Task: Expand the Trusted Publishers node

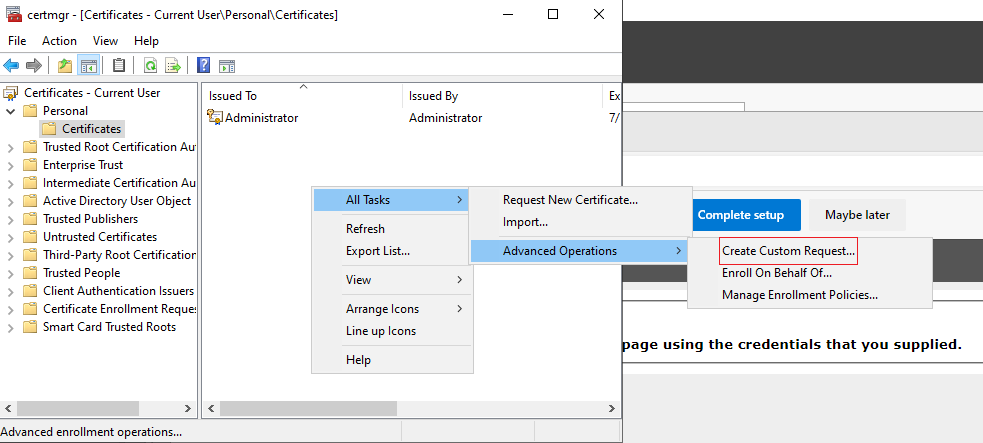Action: pyautogui.click(x=11, y=219)
